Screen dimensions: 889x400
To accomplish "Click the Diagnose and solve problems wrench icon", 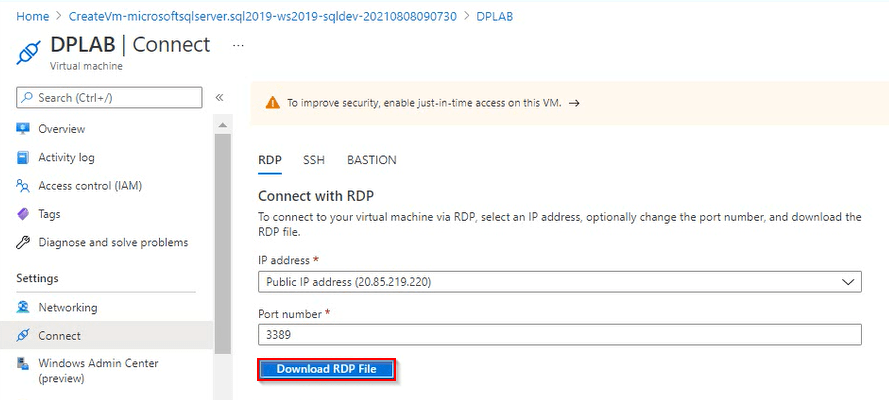I will [23, 242].
